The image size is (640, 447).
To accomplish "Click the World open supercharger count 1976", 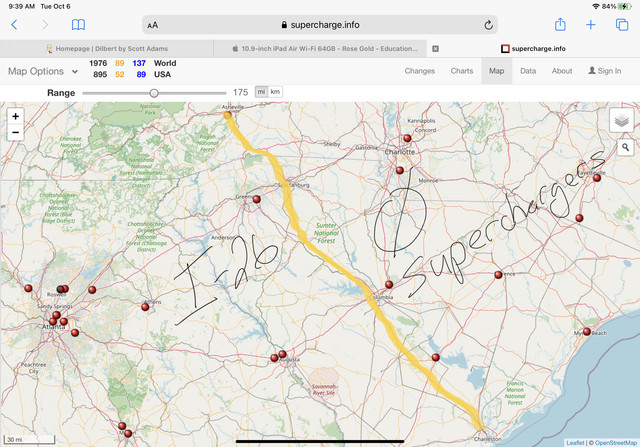I will pyautogui.click(x=98, y=63).
